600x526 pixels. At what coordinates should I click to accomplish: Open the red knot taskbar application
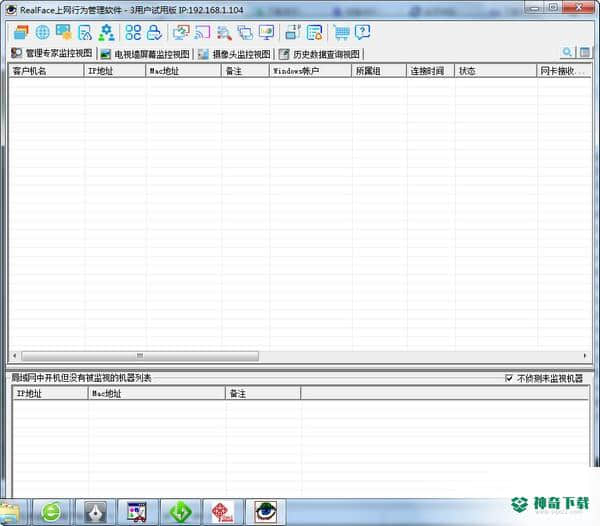[x=223, y=512]
